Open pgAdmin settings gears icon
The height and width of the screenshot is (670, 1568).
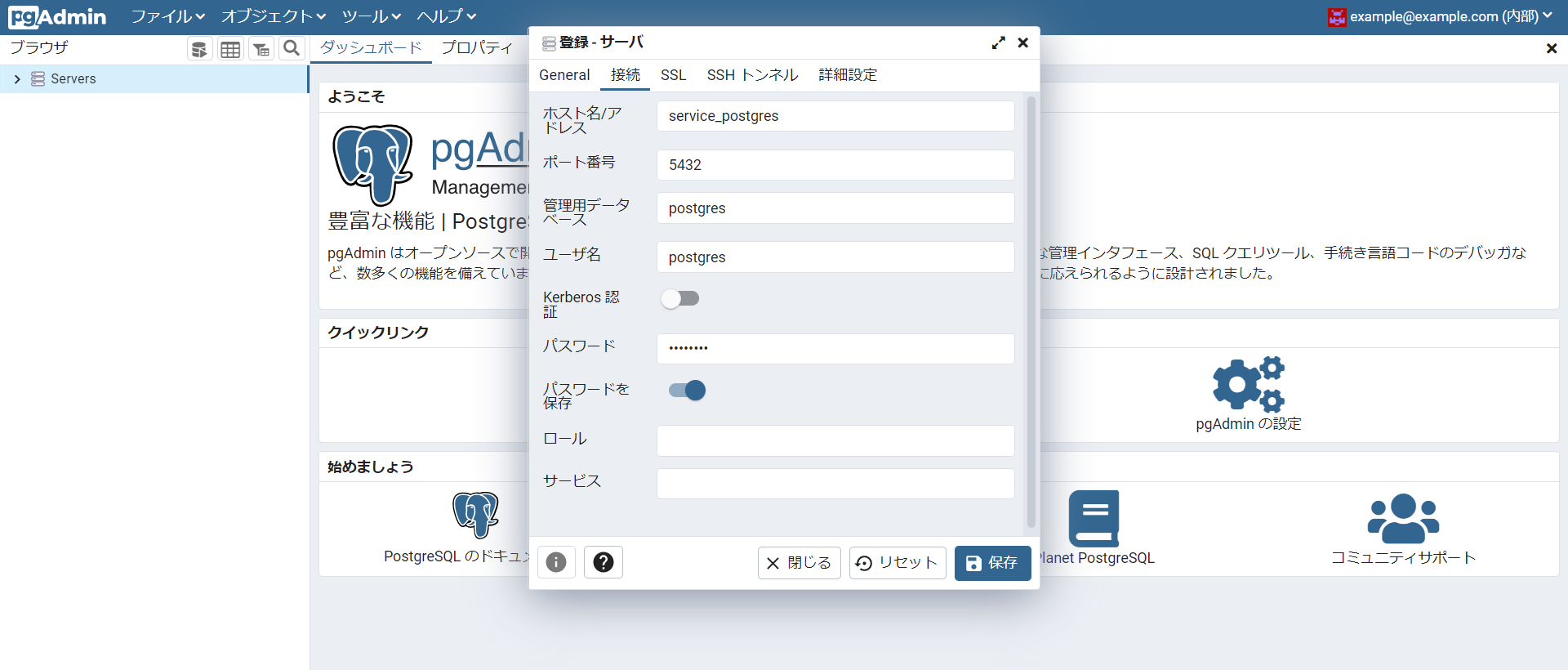coord(1249,383)
